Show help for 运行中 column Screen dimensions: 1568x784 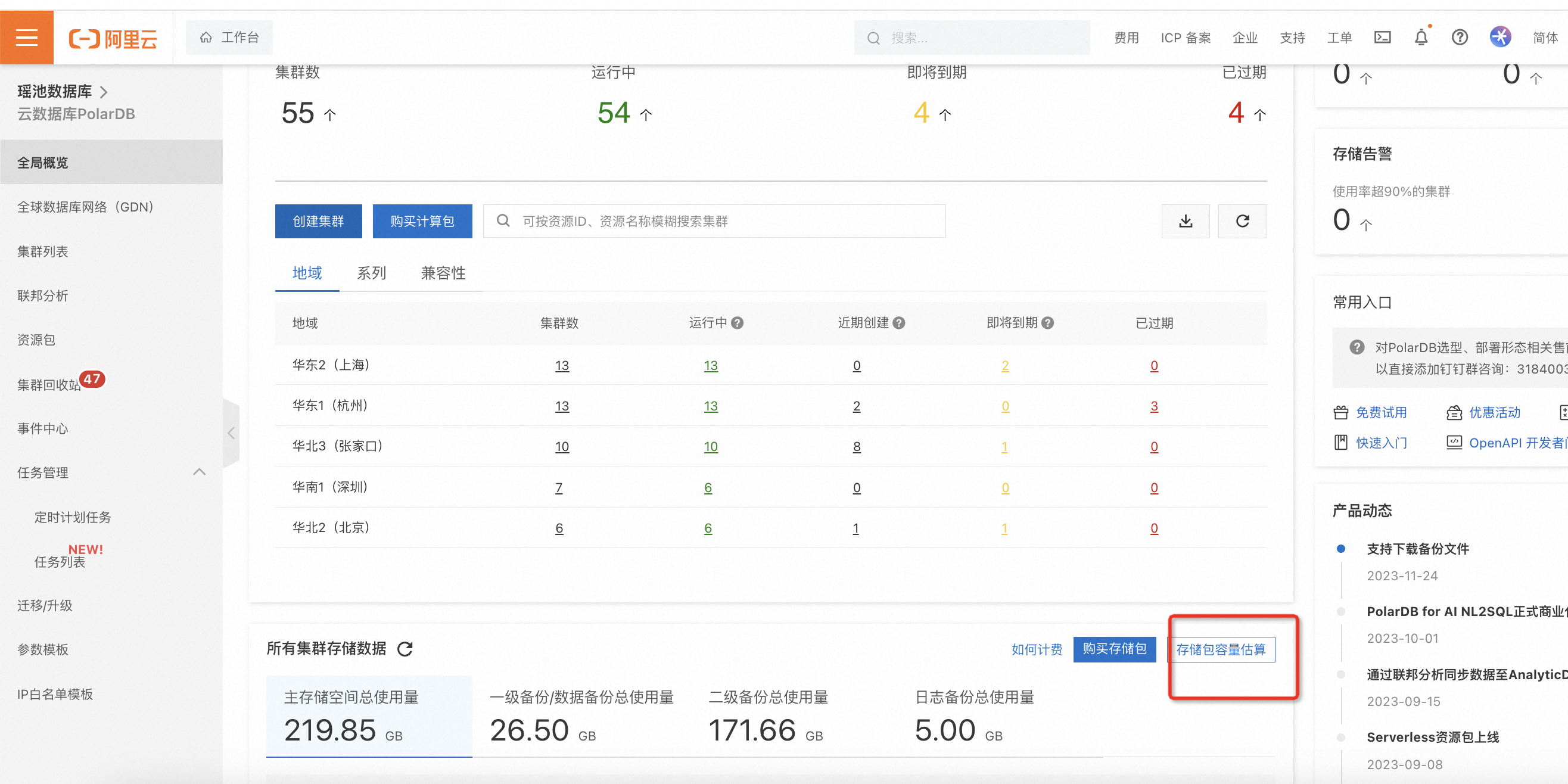[737, 323]
